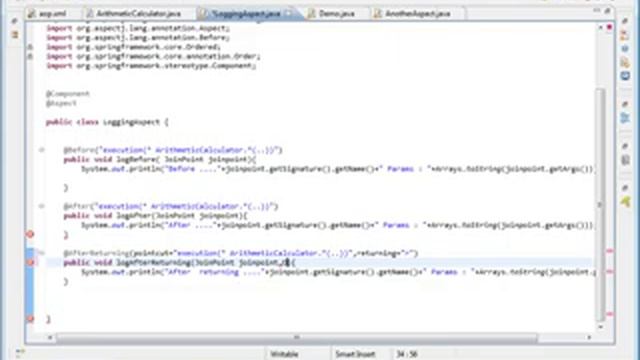Click vertical scrollbar down arrow
The width and height of the screenshot is (640, 360).
click(x=600, y=327)
